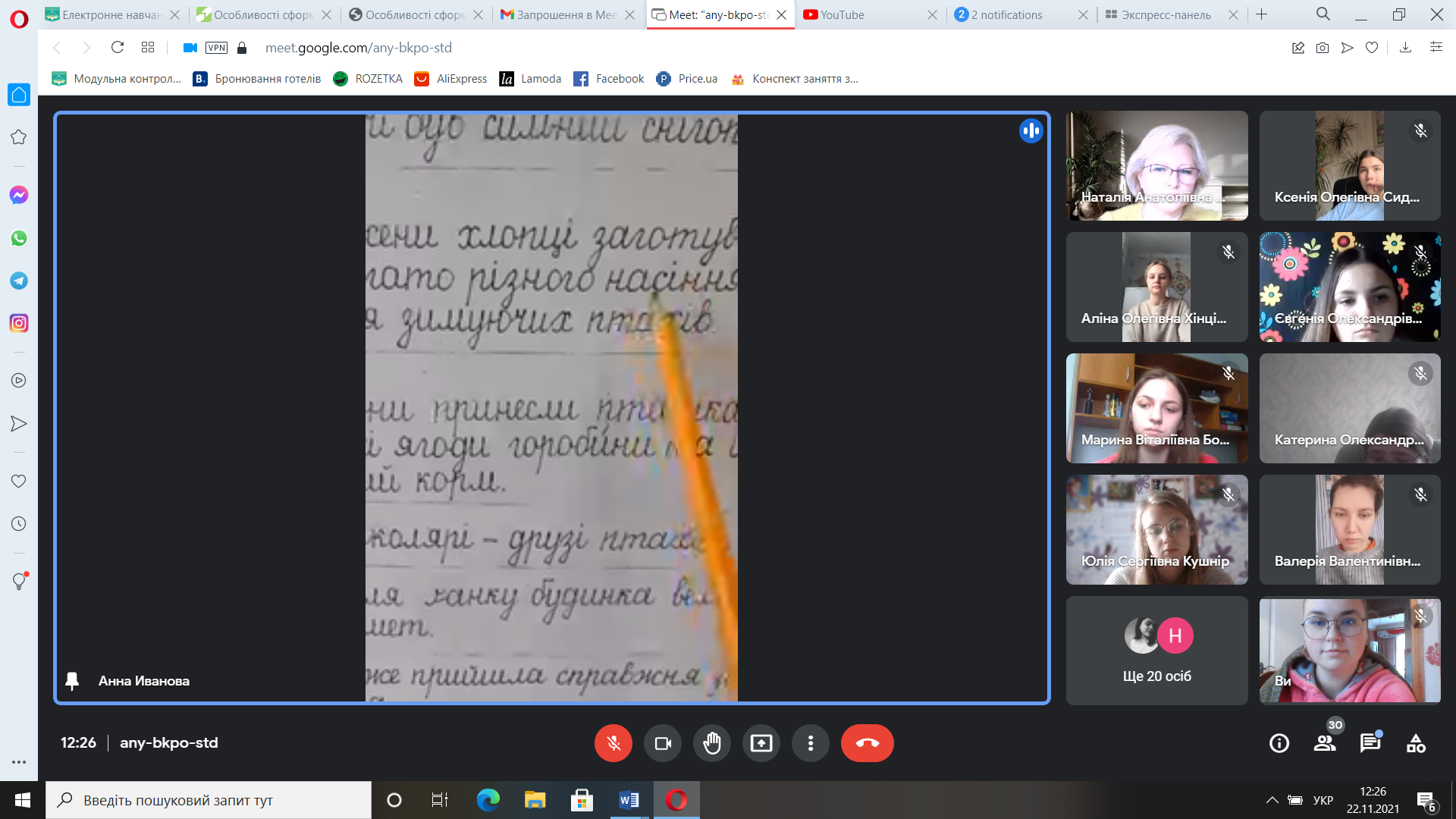Viewport: 1456px width, 819px height.
Task: Unmute the microphone in Meet
Action: [x=613, y=743]
